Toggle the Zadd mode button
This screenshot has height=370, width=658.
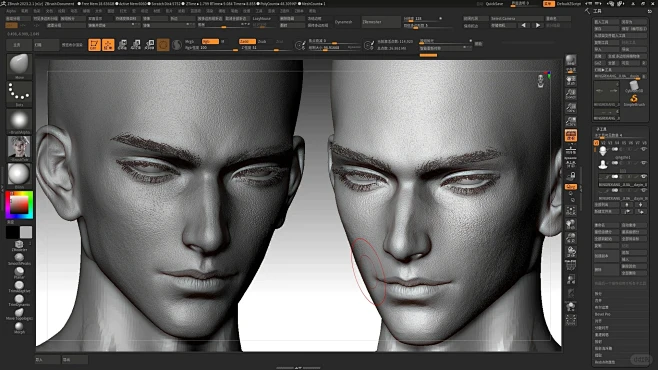point(247,42)
